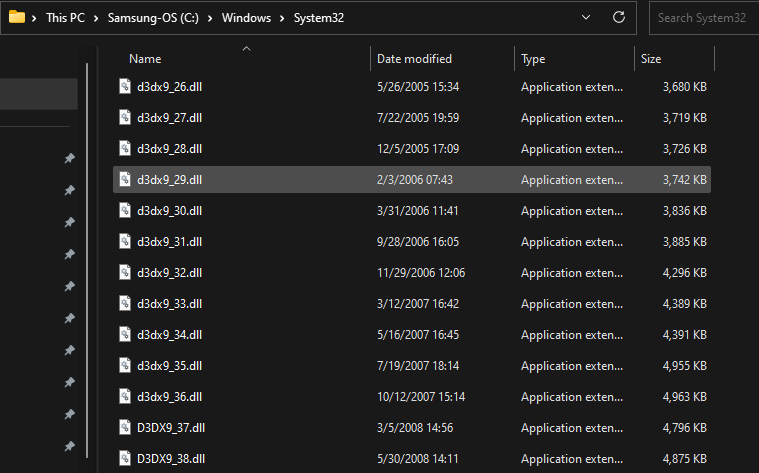The height and width of the screenshot is (473, 759).
Task: Sort by the Type column header
Action: click(533, 59)
